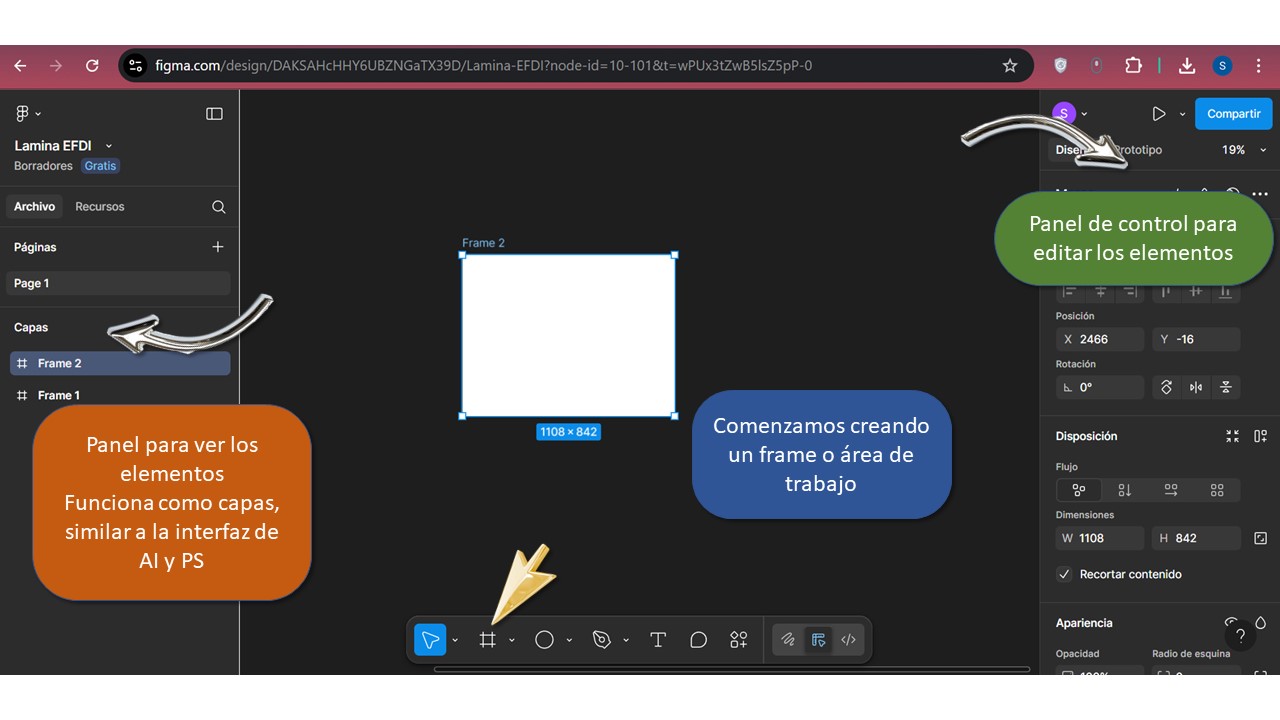
Task: Select the Pen tool
Action: point(601,640)
